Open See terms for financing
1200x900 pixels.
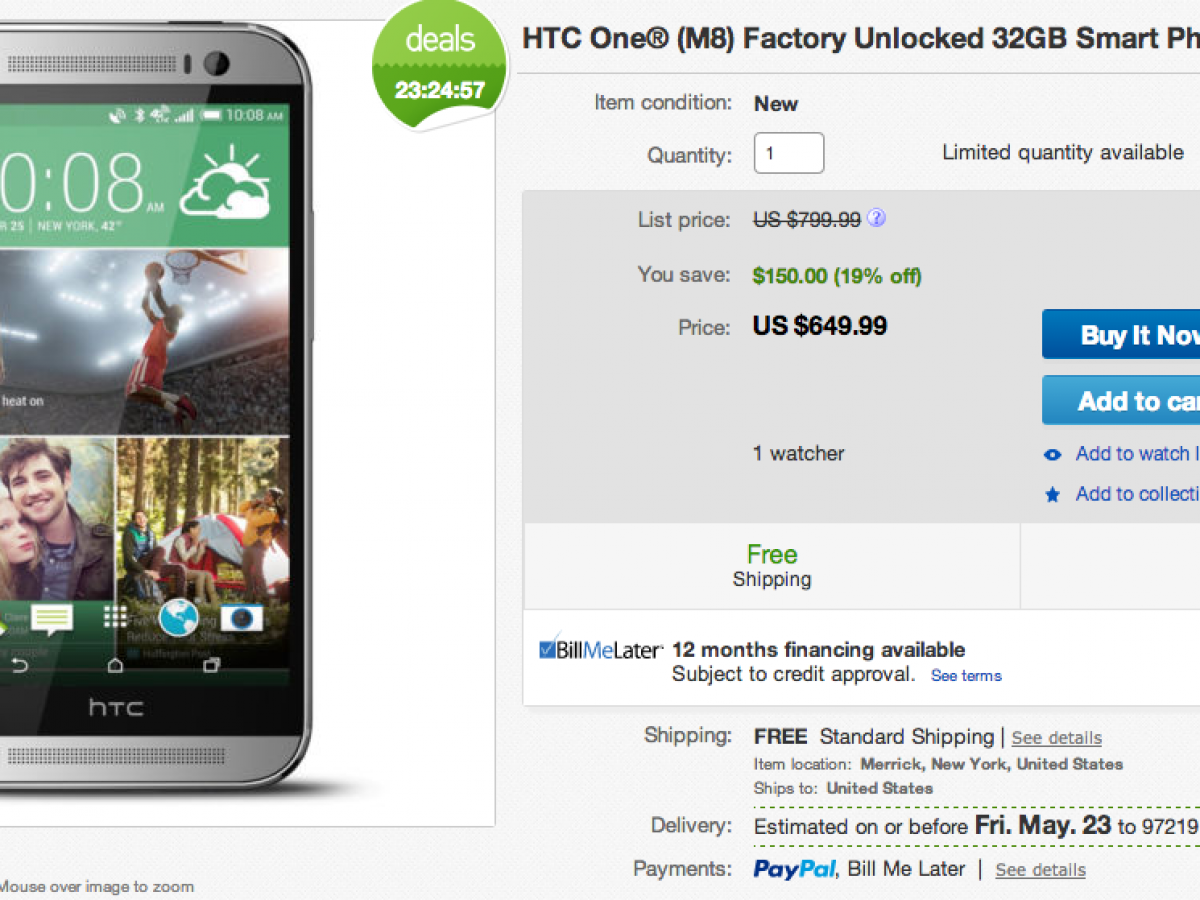(966, 676)
